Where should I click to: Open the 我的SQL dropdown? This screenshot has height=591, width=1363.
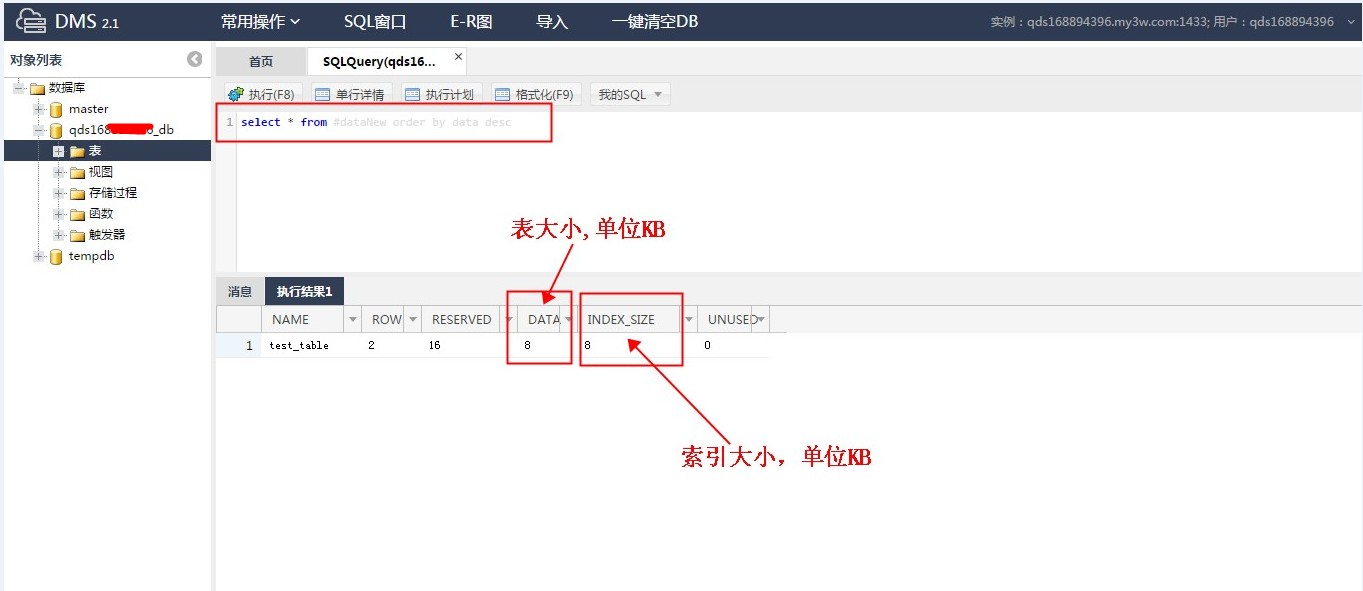630,94
